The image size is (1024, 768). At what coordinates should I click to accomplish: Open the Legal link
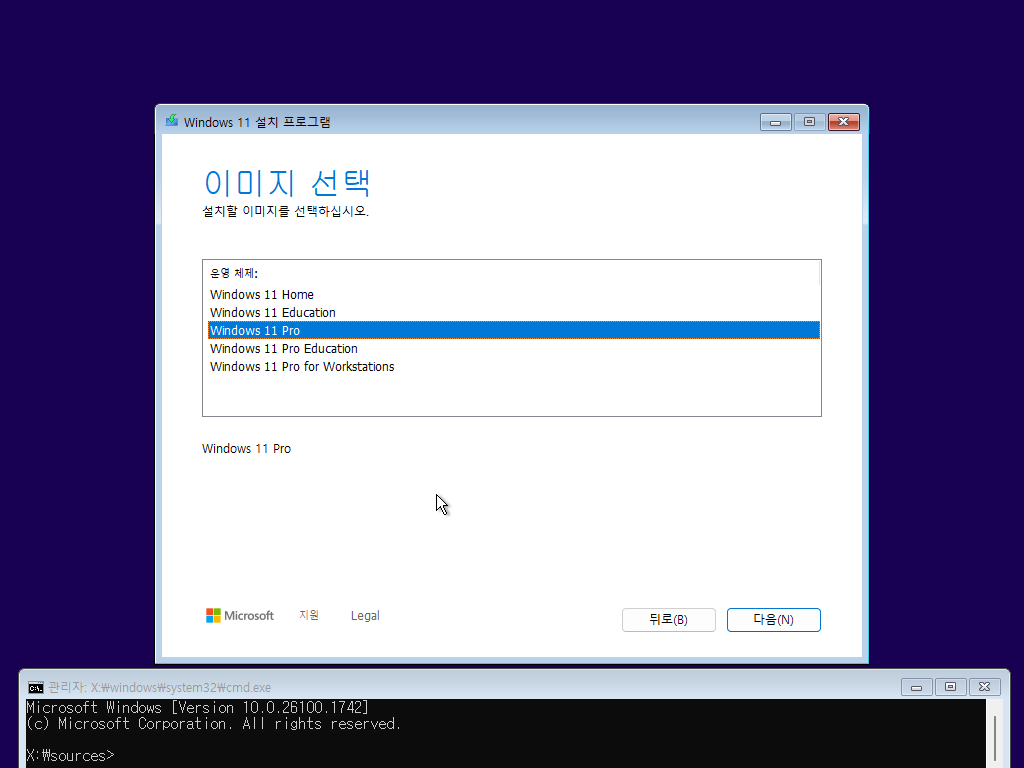364,615
